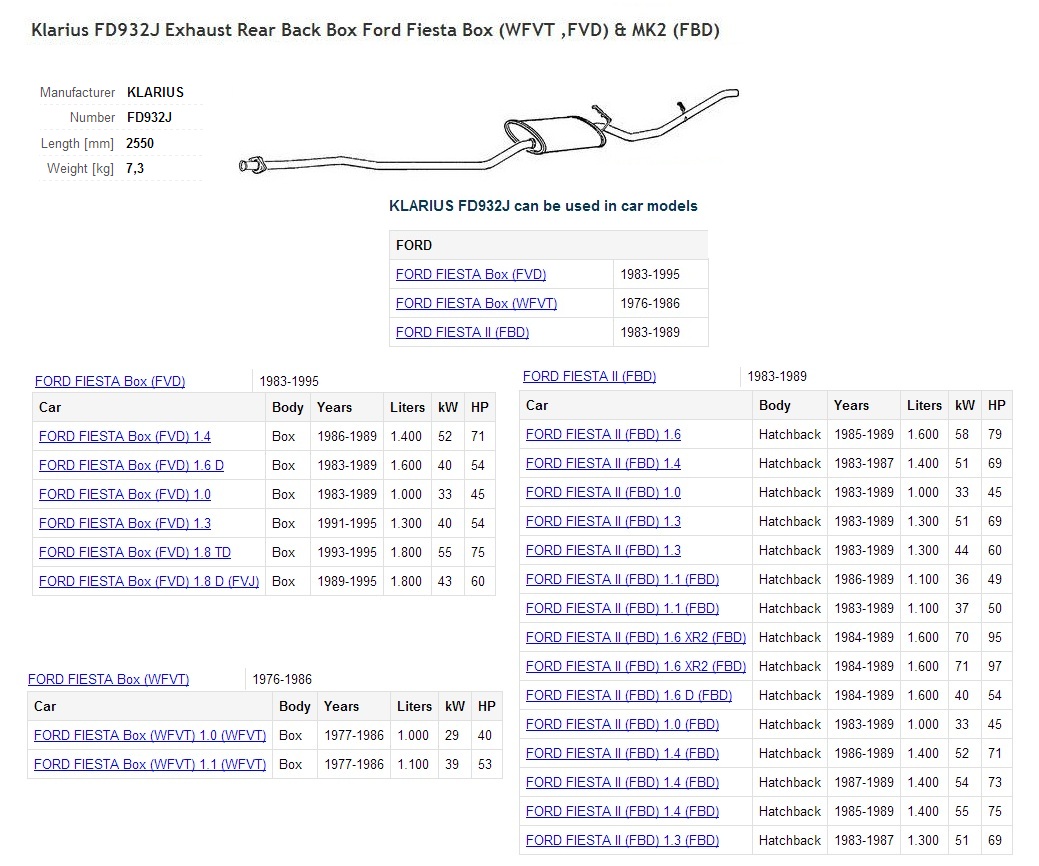Click 1.100 liters in WFVT 1.1 row
Image resolution: width=1039 pixels, height=866 pixels.
click(x=413, y=765)
